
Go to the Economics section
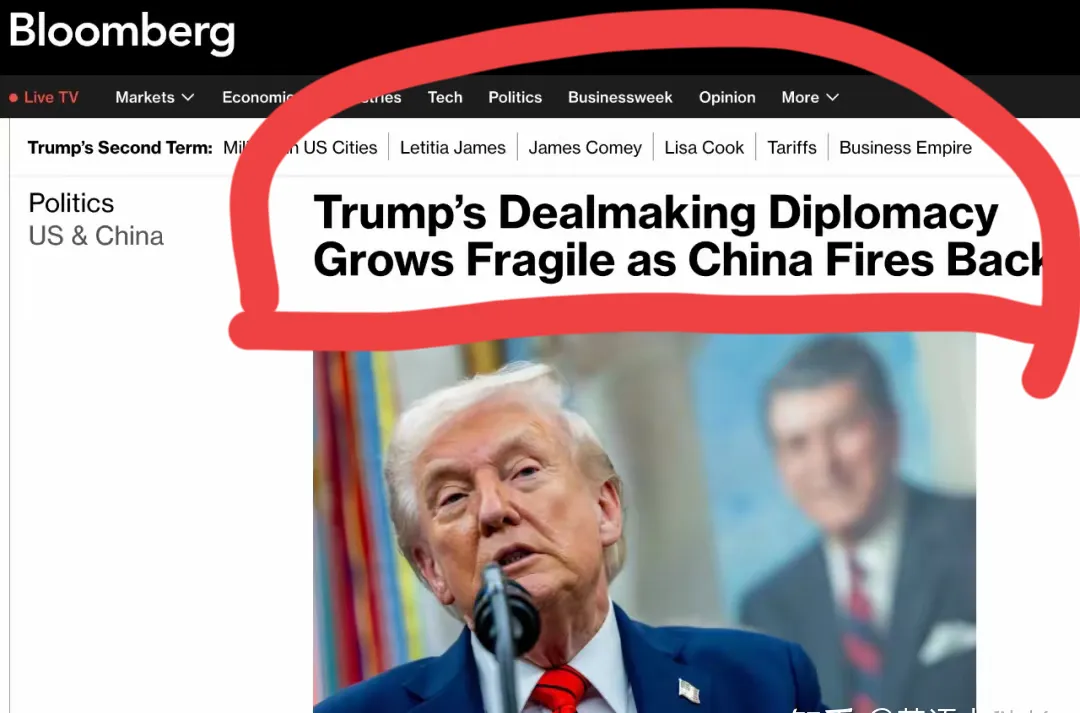(x=258, y=97)
